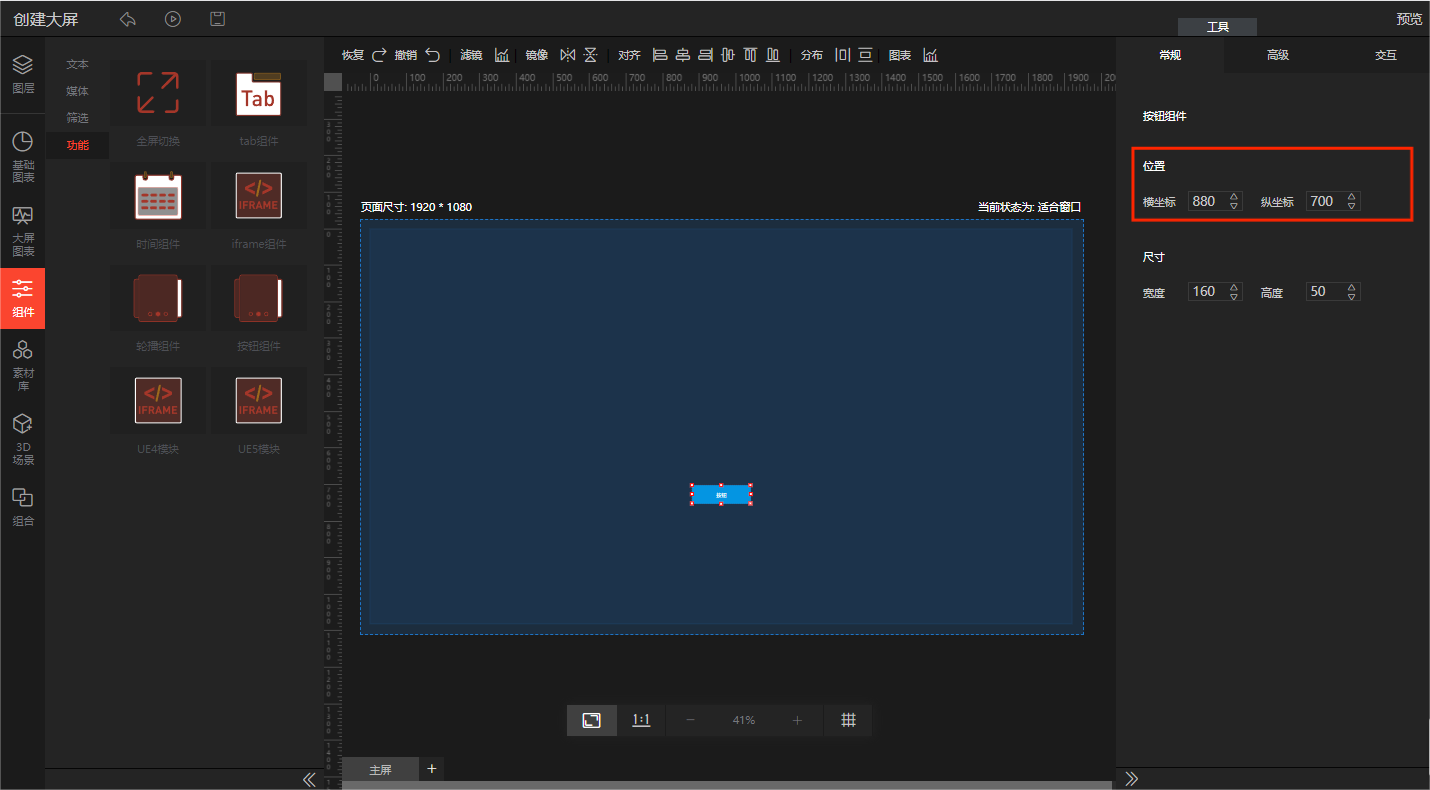
Task: Align left using the first 对齐 icon
Action: (x=659, y=55)
